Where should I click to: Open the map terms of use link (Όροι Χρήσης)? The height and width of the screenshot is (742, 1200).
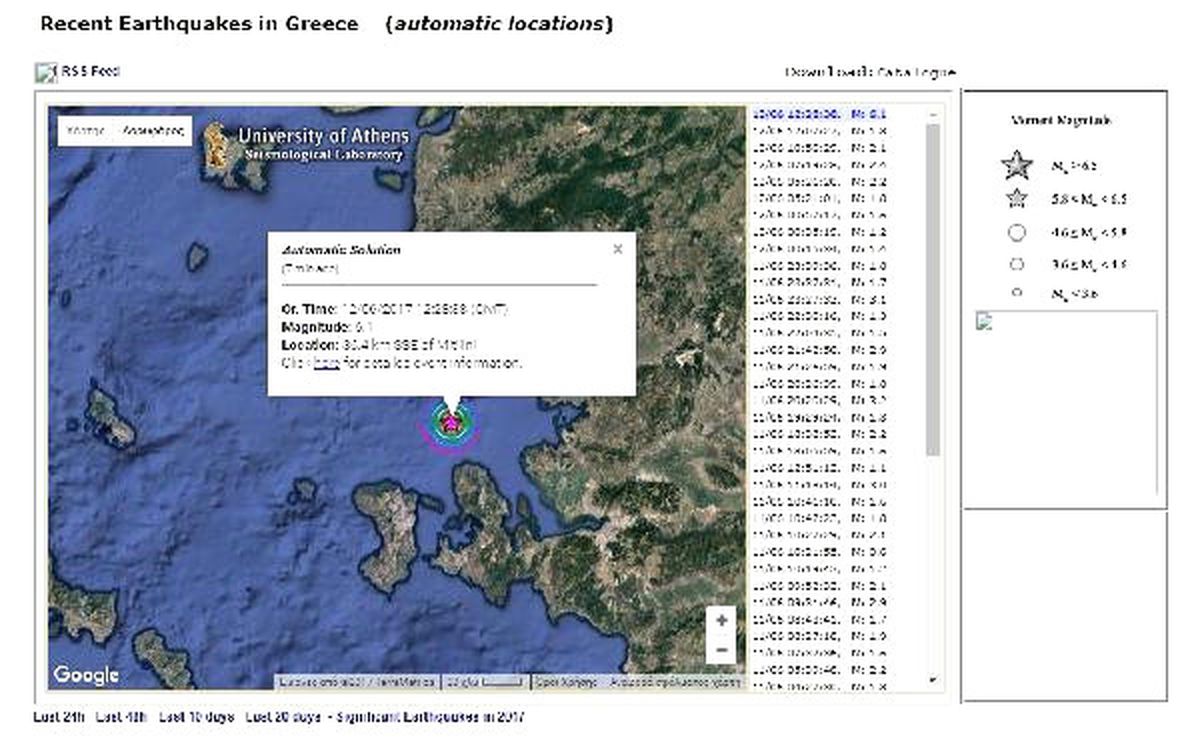click(x=565, y=682)
